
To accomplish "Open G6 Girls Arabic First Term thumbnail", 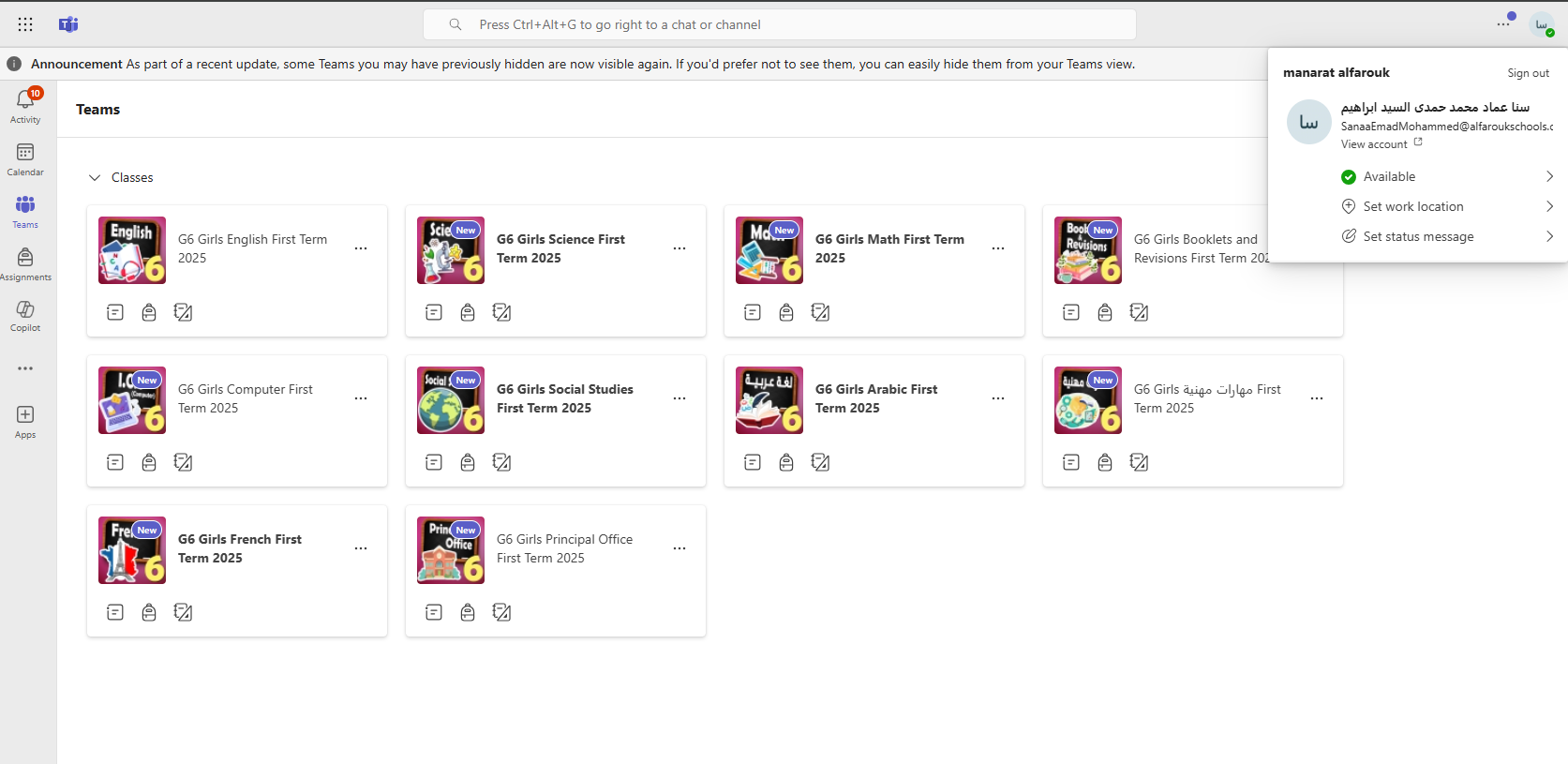I will click(769, 400).
